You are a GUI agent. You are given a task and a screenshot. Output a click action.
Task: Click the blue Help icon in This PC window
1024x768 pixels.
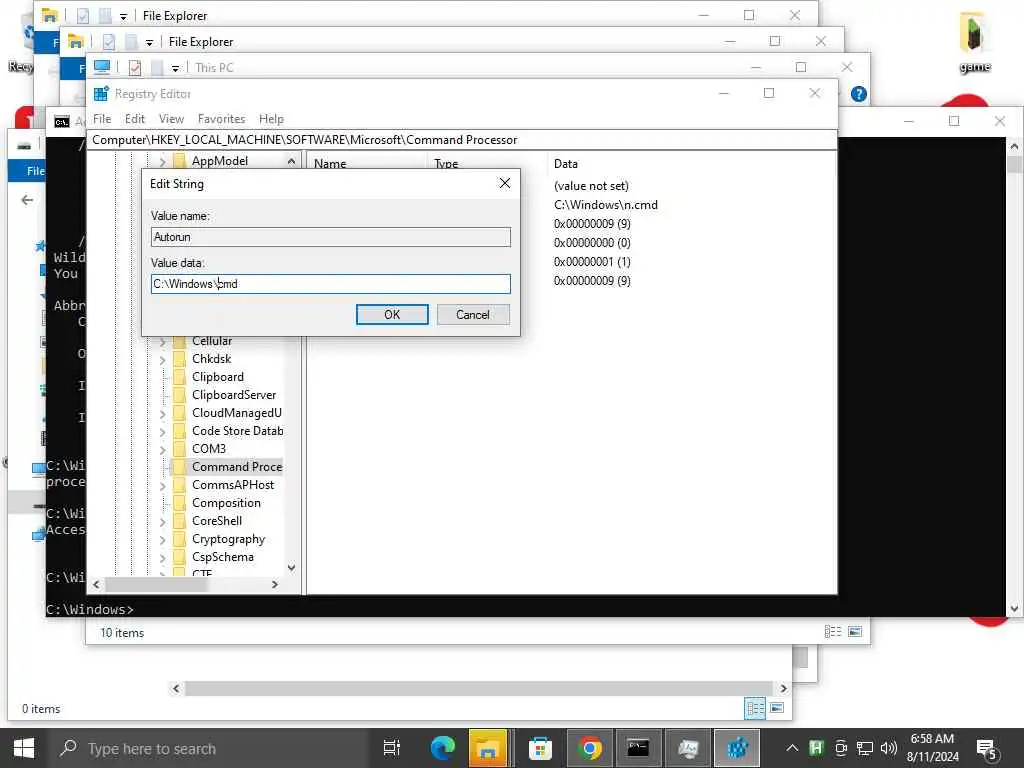pos(859,94)
